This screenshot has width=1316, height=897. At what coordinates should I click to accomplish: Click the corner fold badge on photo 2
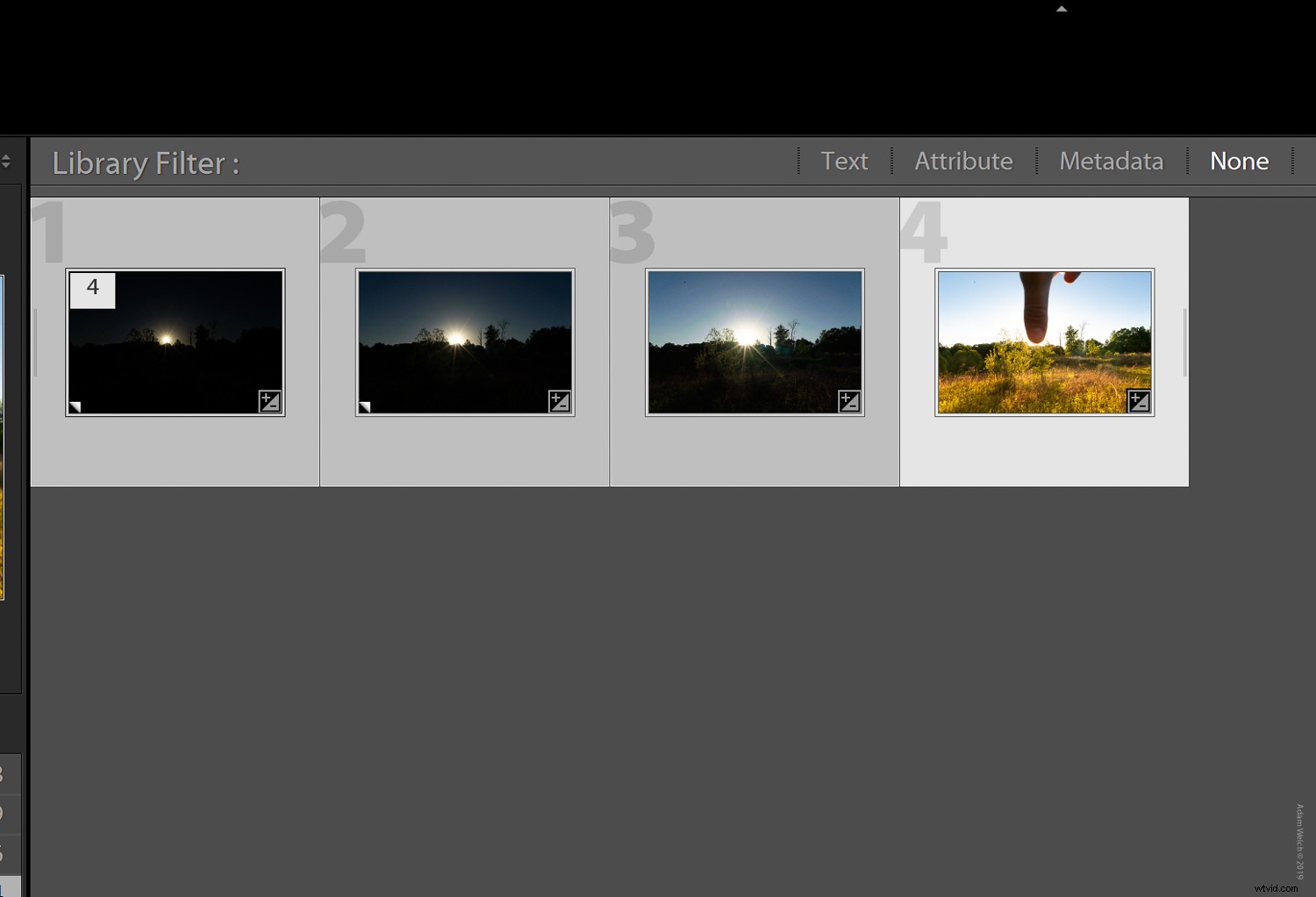pos(366,406)
